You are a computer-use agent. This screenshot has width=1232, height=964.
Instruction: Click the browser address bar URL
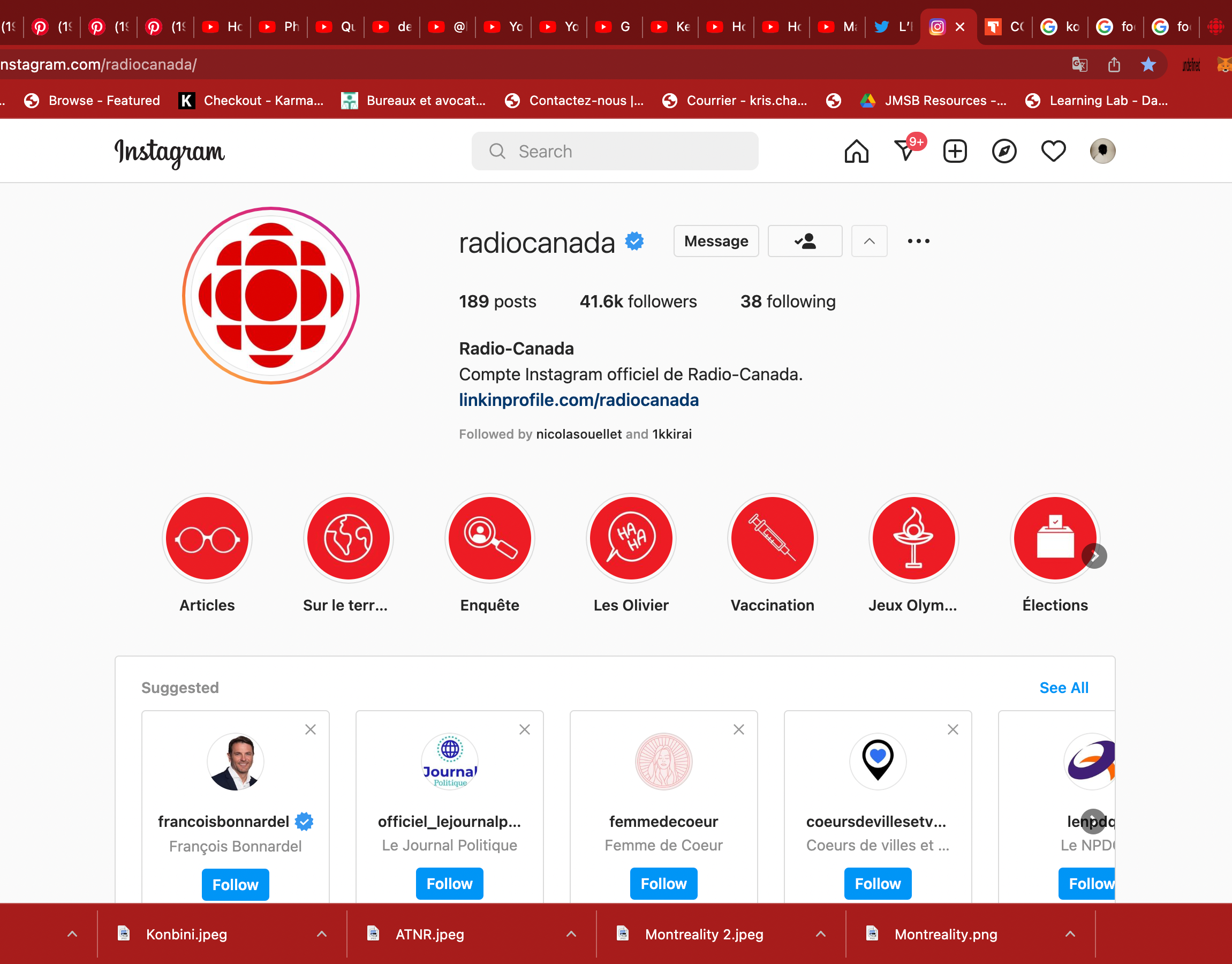(x=98, y=64)
